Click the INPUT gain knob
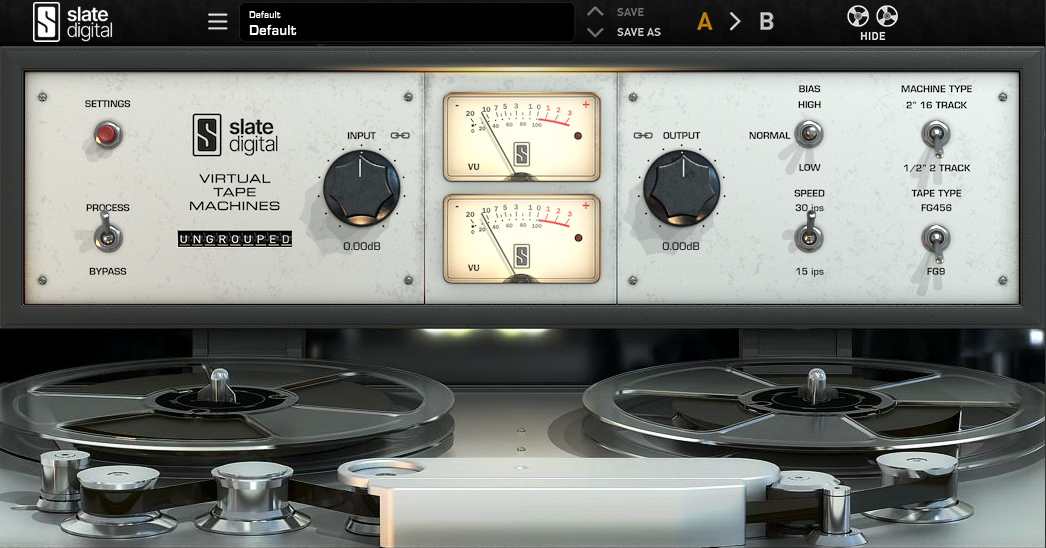The image size is (1046, 548). (361, 188)
